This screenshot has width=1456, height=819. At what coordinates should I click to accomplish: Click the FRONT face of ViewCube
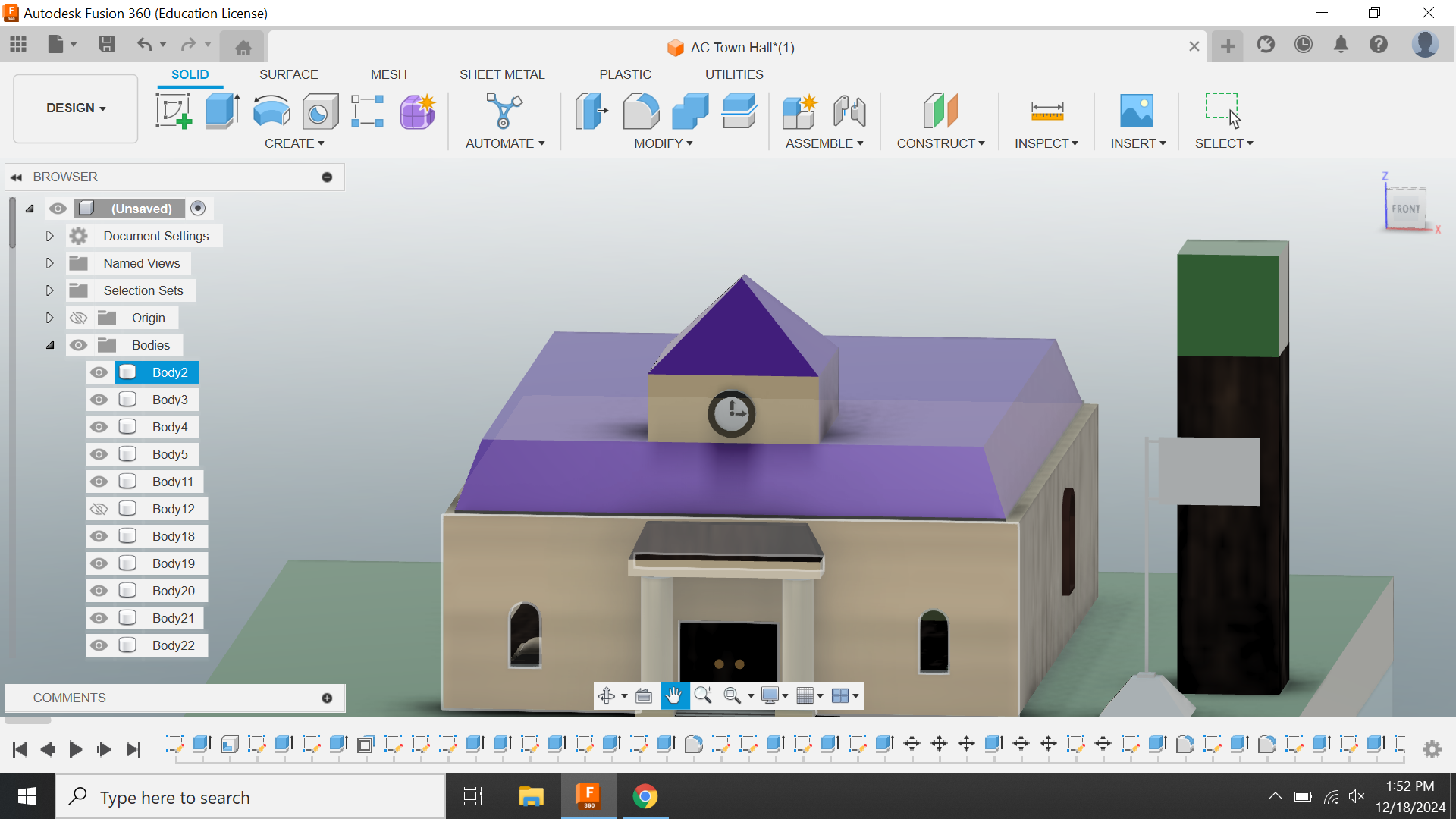tap(1406, 209)
